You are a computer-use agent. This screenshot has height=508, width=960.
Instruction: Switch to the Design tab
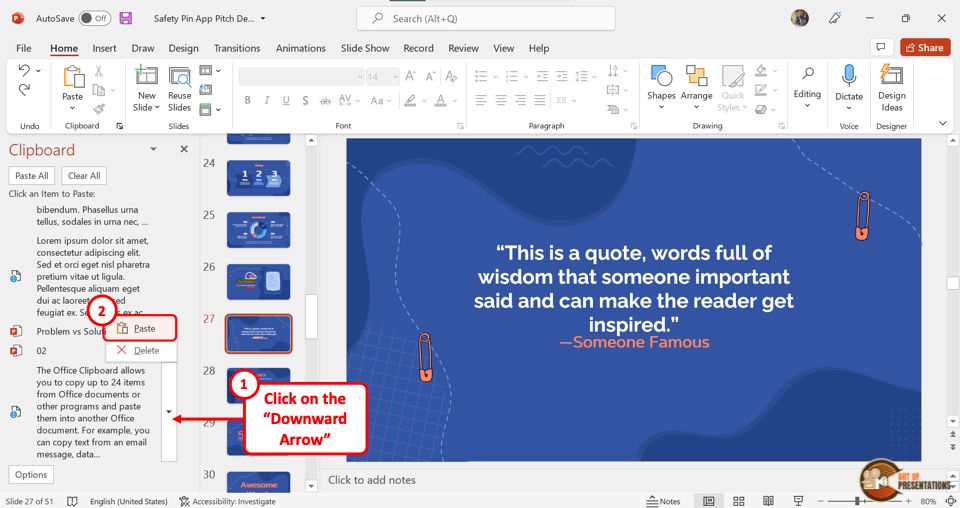coord(183,48)
